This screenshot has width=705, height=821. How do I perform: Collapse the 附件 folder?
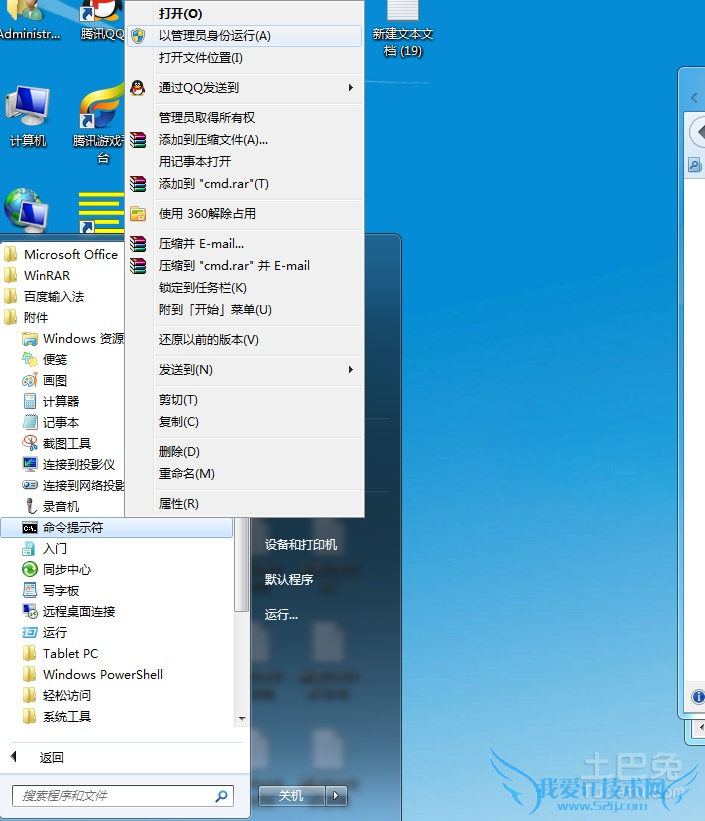(x=27, y=317)
